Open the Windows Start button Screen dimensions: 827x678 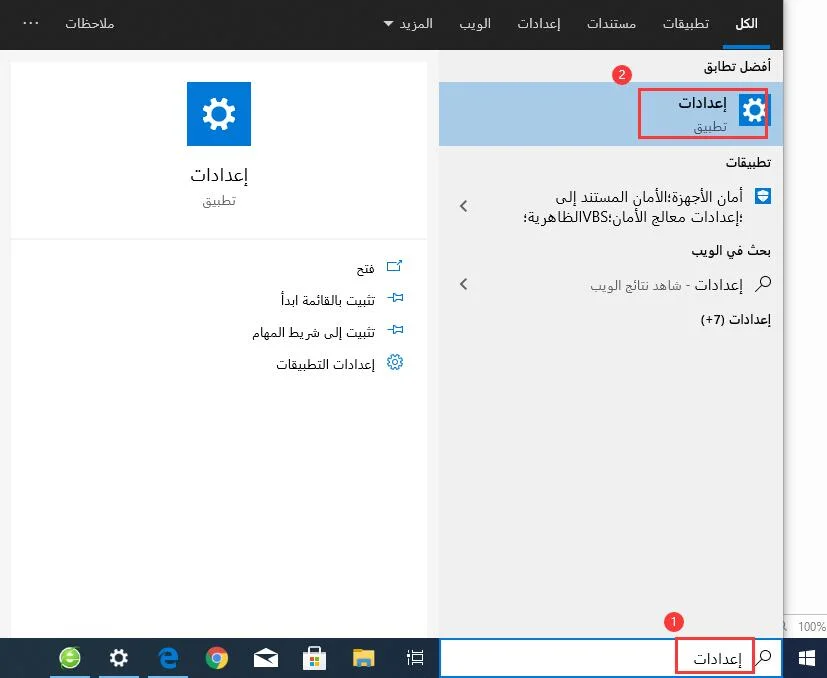tap(806, 658)
